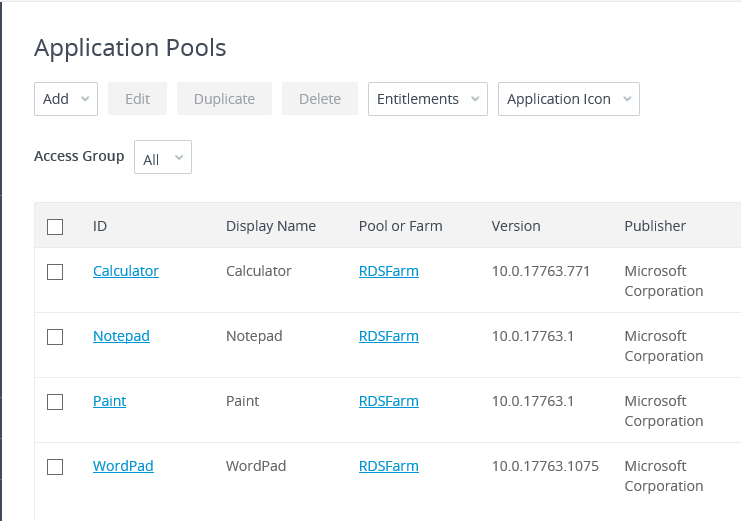Open the Application Icon dropdown

(568, 99)
